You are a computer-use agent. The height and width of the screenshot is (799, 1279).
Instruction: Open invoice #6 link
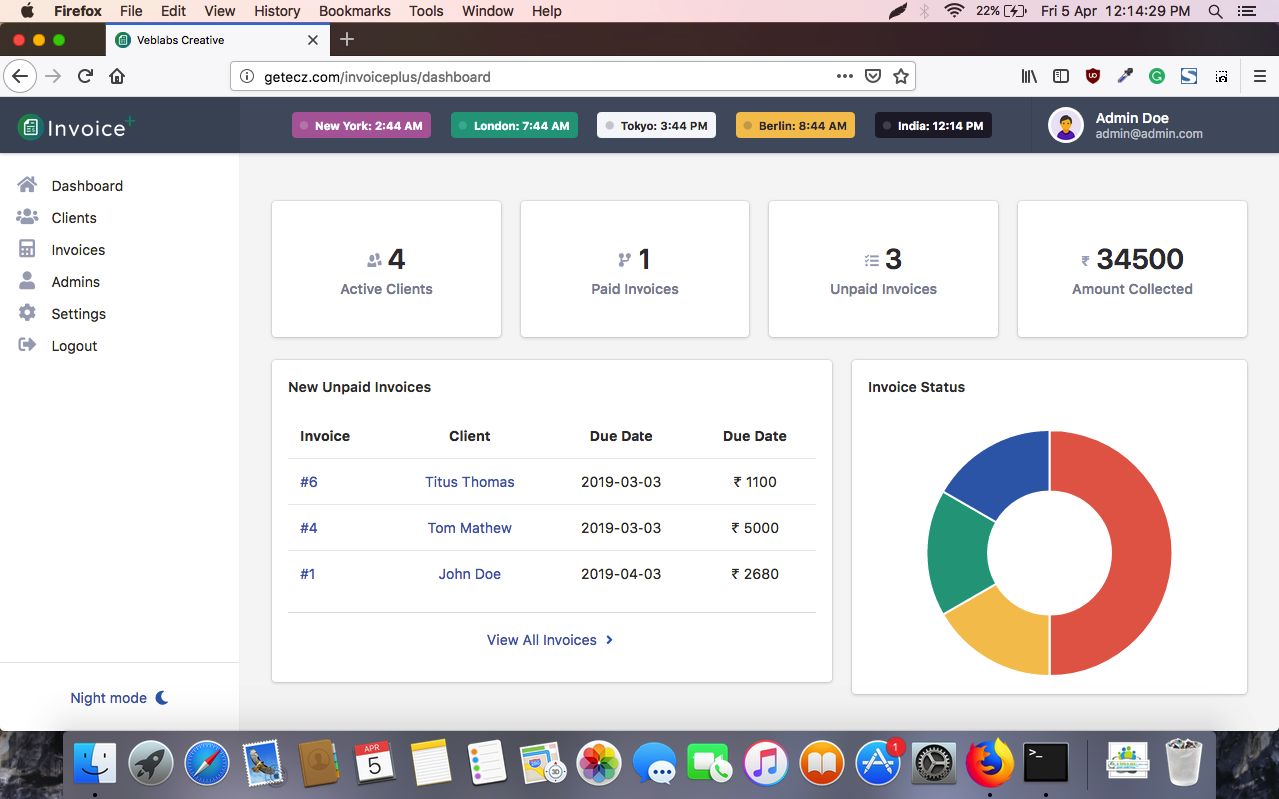click(x=309, y=482)
